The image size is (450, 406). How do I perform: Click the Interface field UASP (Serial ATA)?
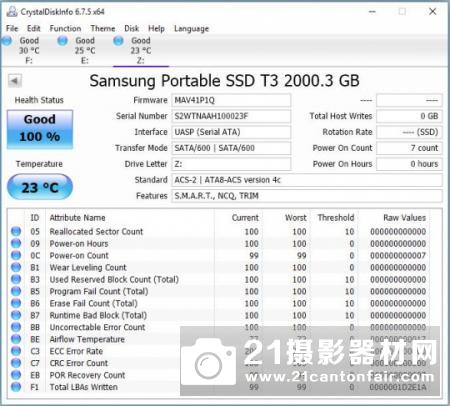point(231,132)
